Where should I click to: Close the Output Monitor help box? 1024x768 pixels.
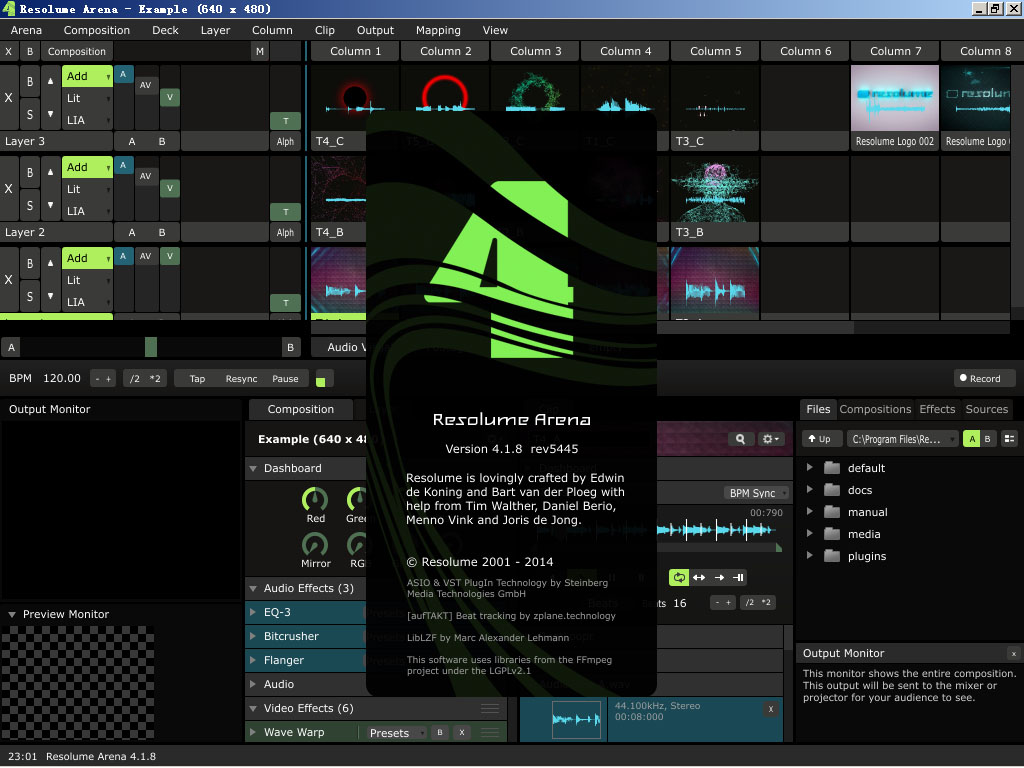point(1014,654)
